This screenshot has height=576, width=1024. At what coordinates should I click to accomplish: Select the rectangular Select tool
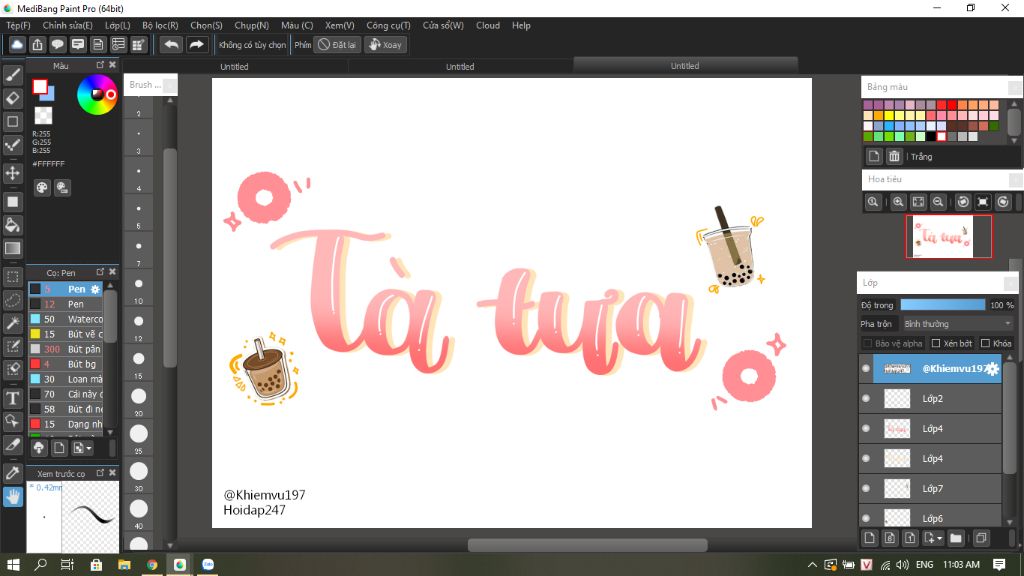pos(12,277)
